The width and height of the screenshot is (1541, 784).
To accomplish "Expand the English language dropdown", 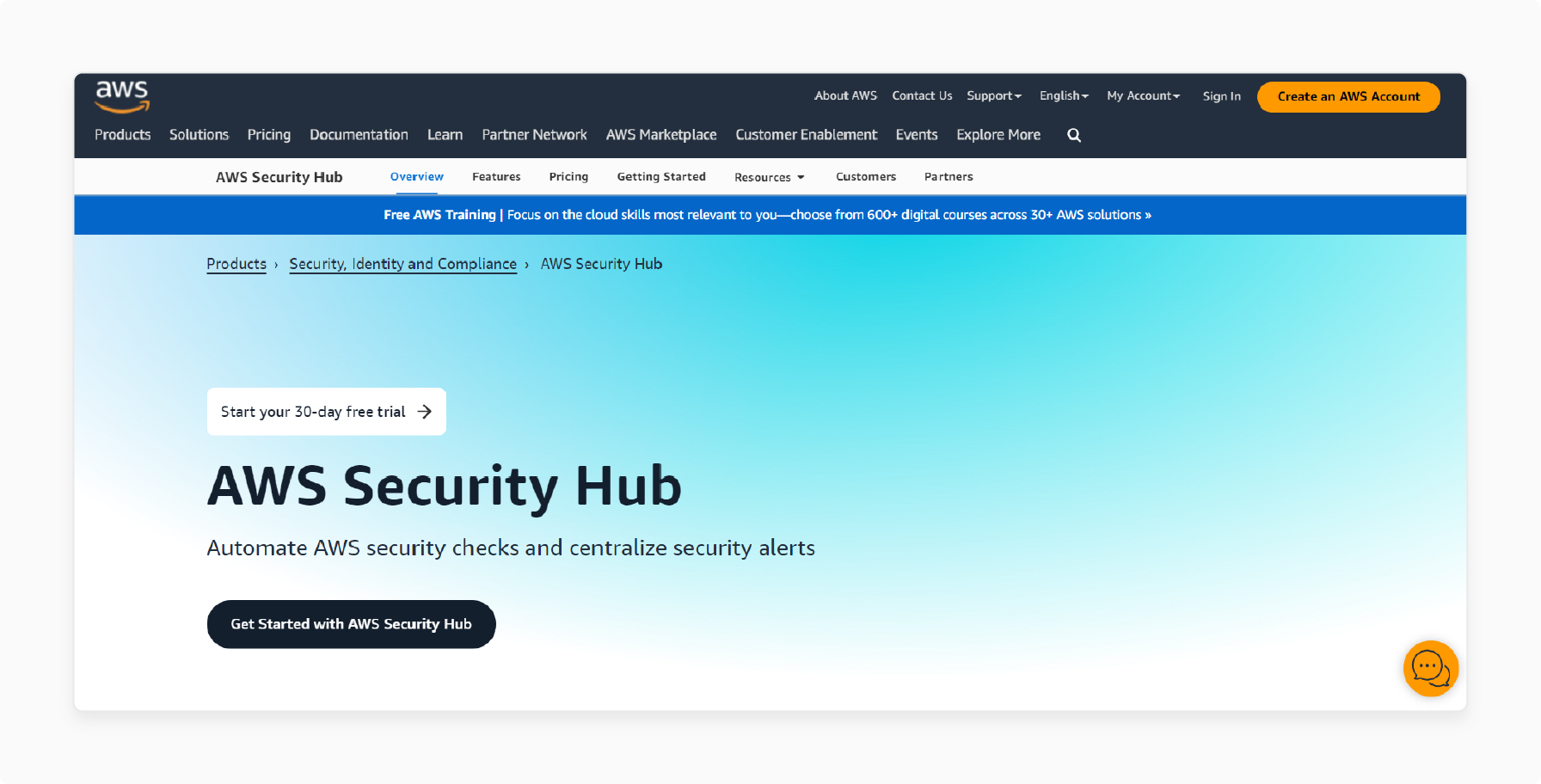I will click(1064, 95).
